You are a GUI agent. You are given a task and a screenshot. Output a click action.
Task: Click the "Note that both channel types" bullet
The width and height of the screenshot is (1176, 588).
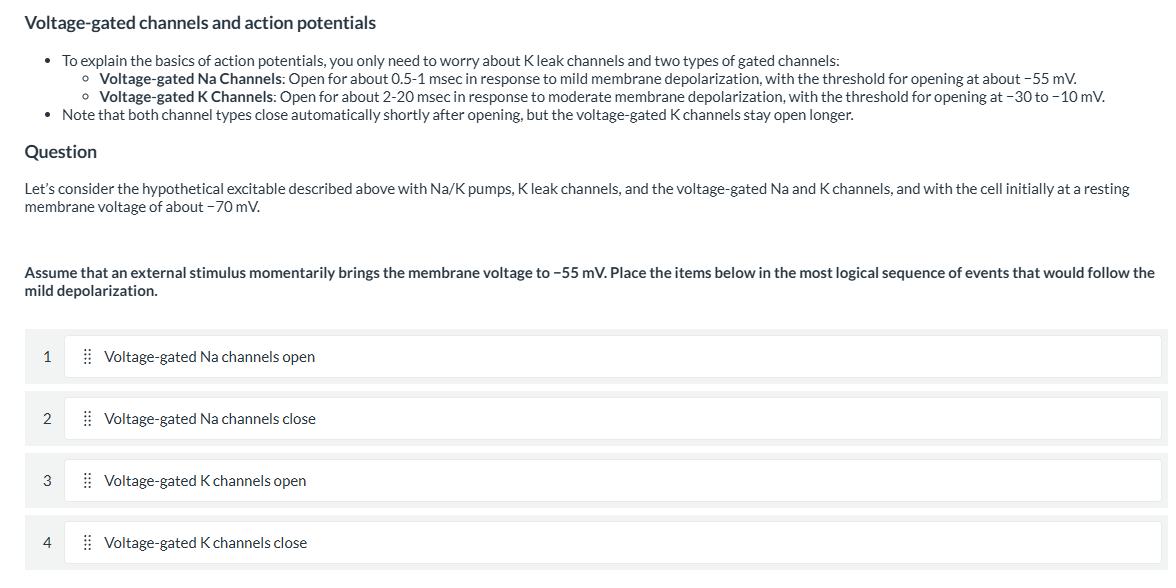click(458, 116)
